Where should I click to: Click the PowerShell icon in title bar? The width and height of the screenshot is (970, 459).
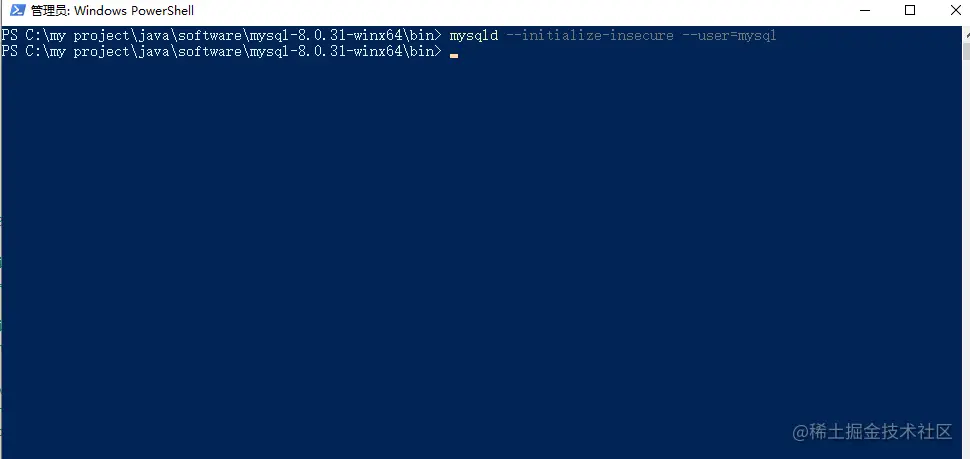pyautogui.click(x=17, y=11)
